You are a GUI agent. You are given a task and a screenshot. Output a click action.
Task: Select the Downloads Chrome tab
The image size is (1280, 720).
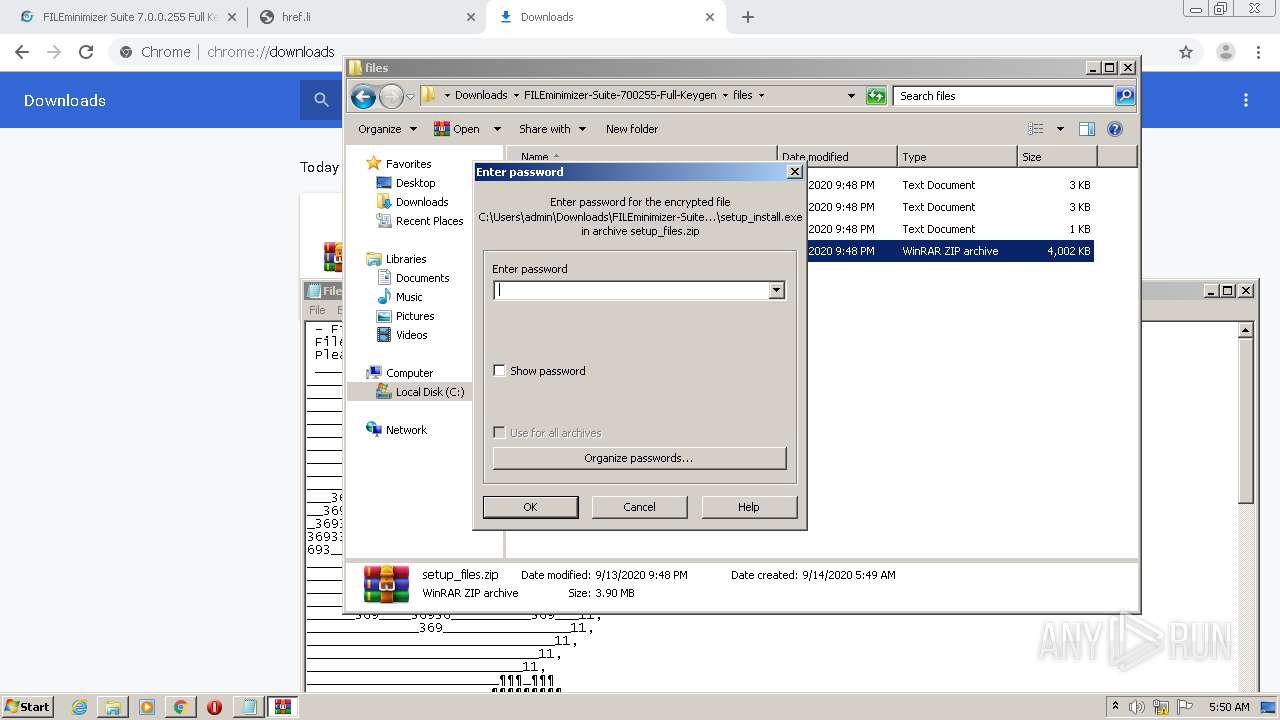[x=606, y=17]
